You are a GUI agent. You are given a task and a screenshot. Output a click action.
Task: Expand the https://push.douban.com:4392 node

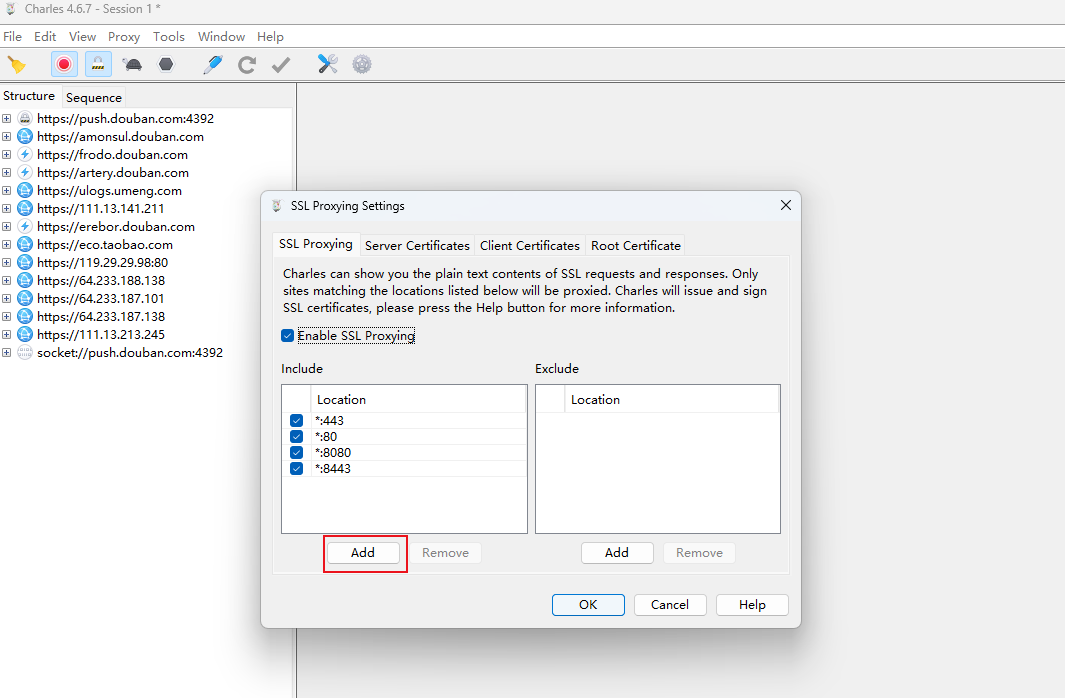pos(7,118)
